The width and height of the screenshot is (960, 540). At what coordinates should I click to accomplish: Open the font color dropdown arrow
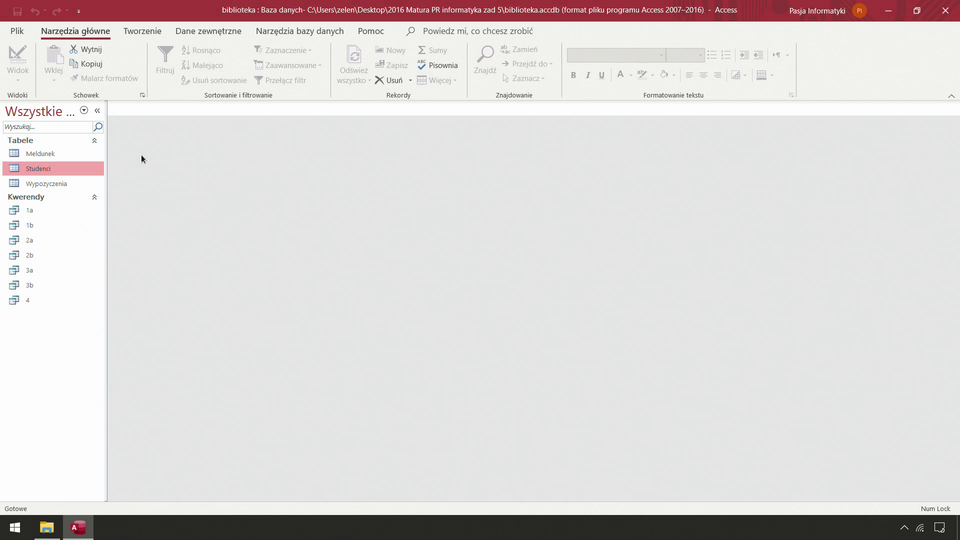click(x=630, y=75)
